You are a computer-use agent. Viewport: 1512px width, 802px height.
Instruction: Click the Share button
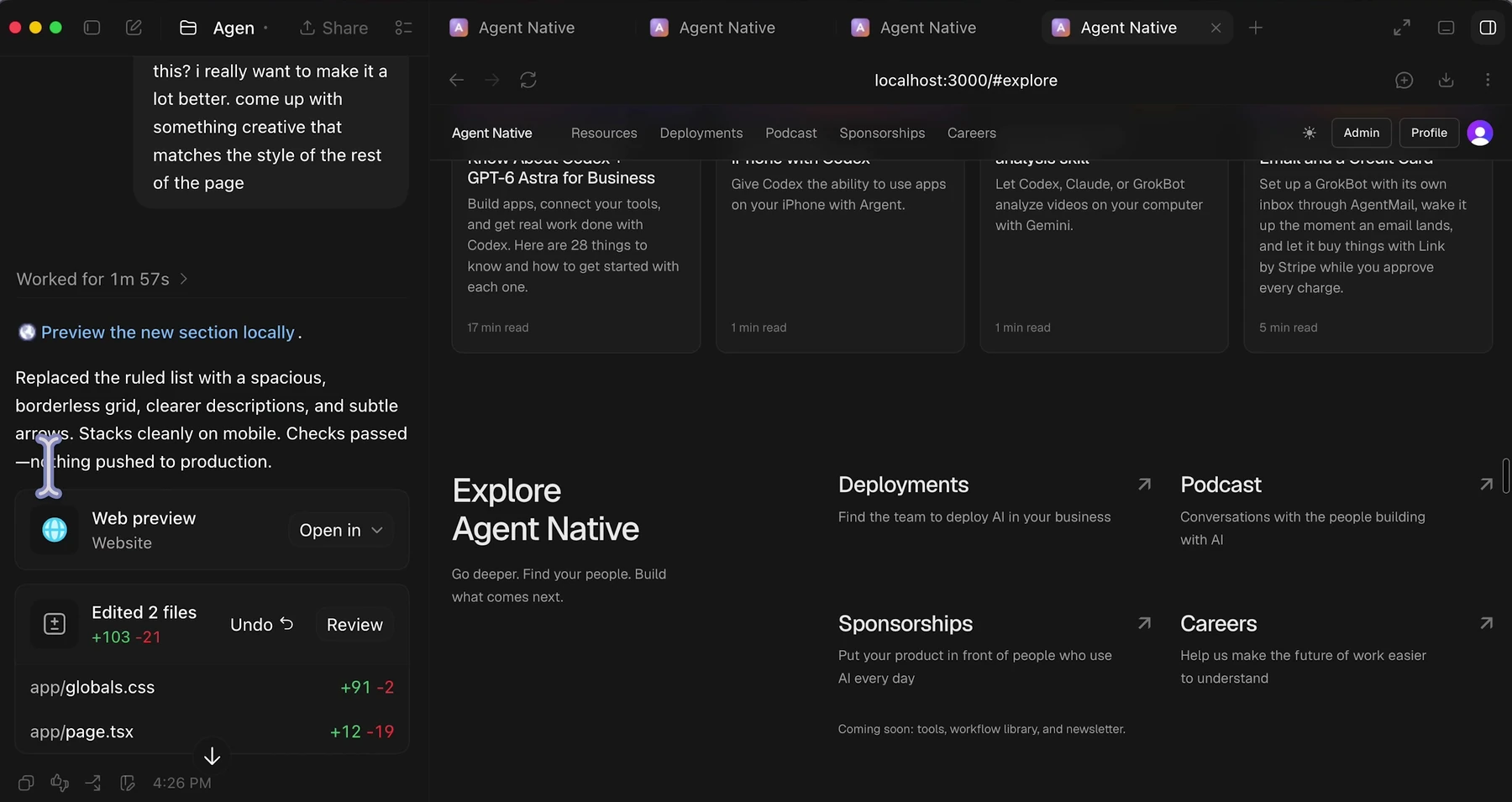(x=333, y=28)
